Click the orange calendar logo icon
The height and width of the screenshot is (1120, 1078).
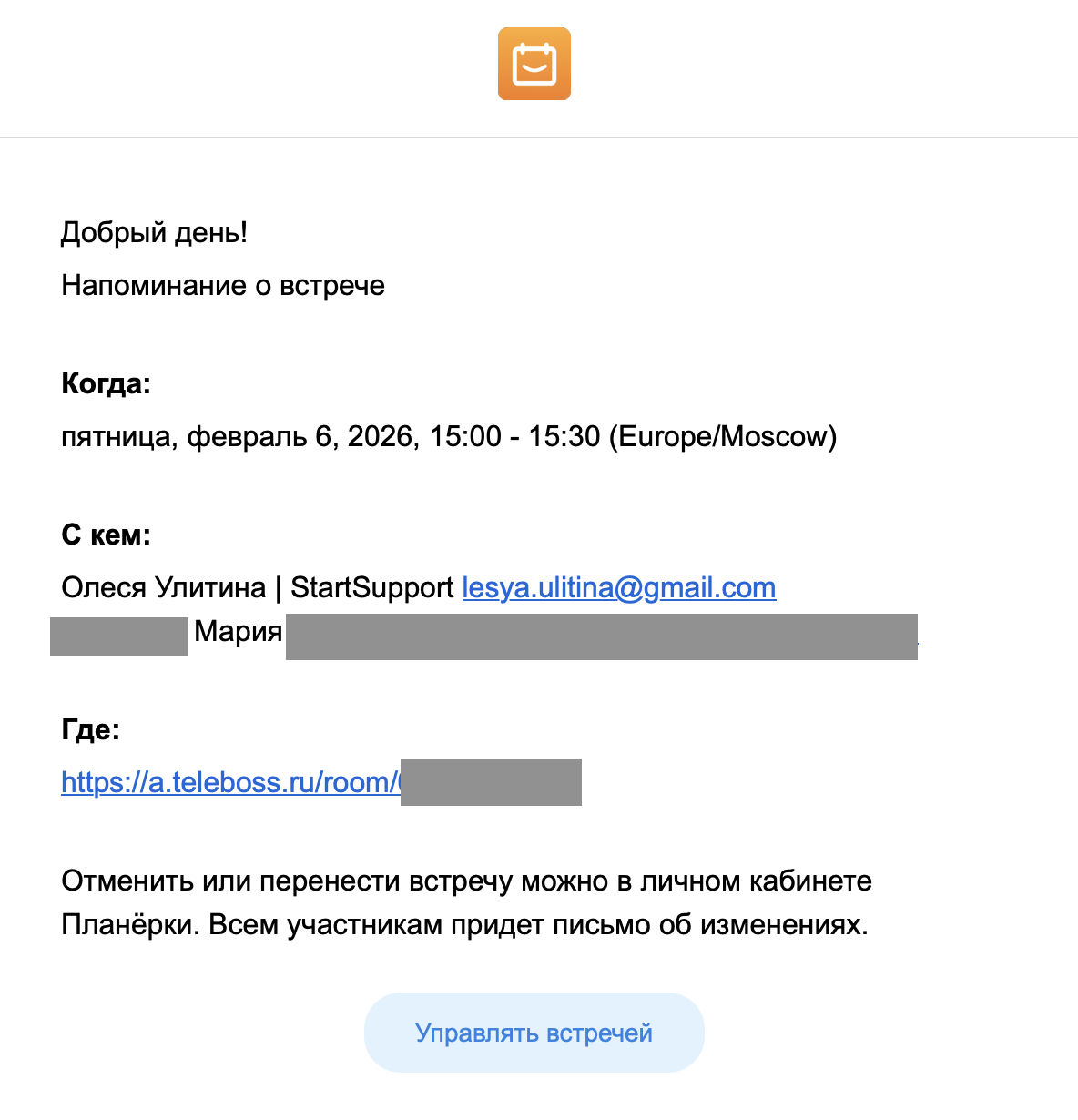click(534, 64)
